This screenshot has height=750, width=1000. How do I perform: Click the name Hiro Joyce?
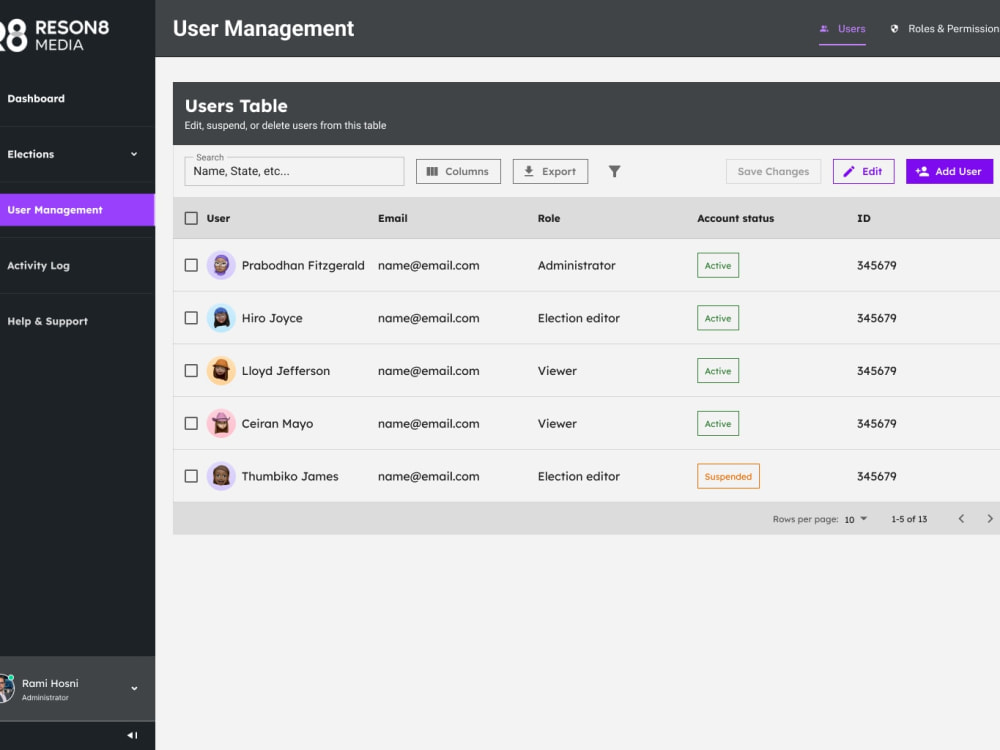pyautogui.click(x=272, y=318)
